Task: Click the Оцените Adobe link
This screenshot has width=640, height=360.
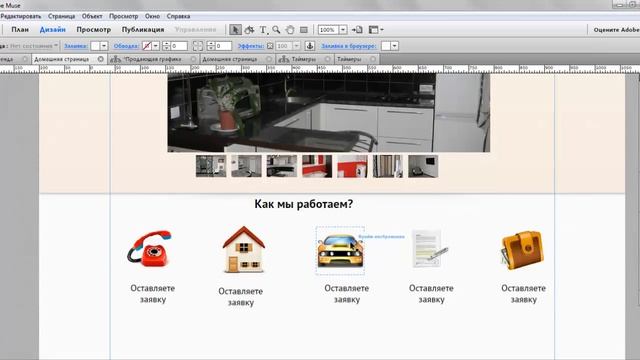Action: 616,30
